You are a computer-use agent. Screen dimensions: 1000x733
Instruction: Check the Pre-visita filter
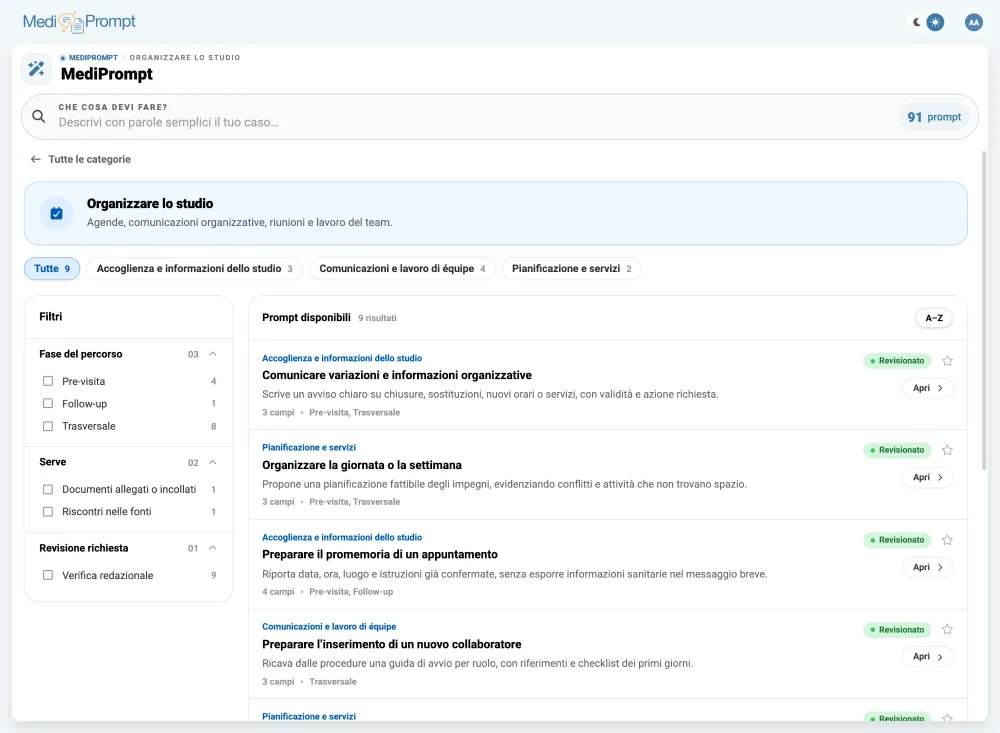tap(48, 381)
